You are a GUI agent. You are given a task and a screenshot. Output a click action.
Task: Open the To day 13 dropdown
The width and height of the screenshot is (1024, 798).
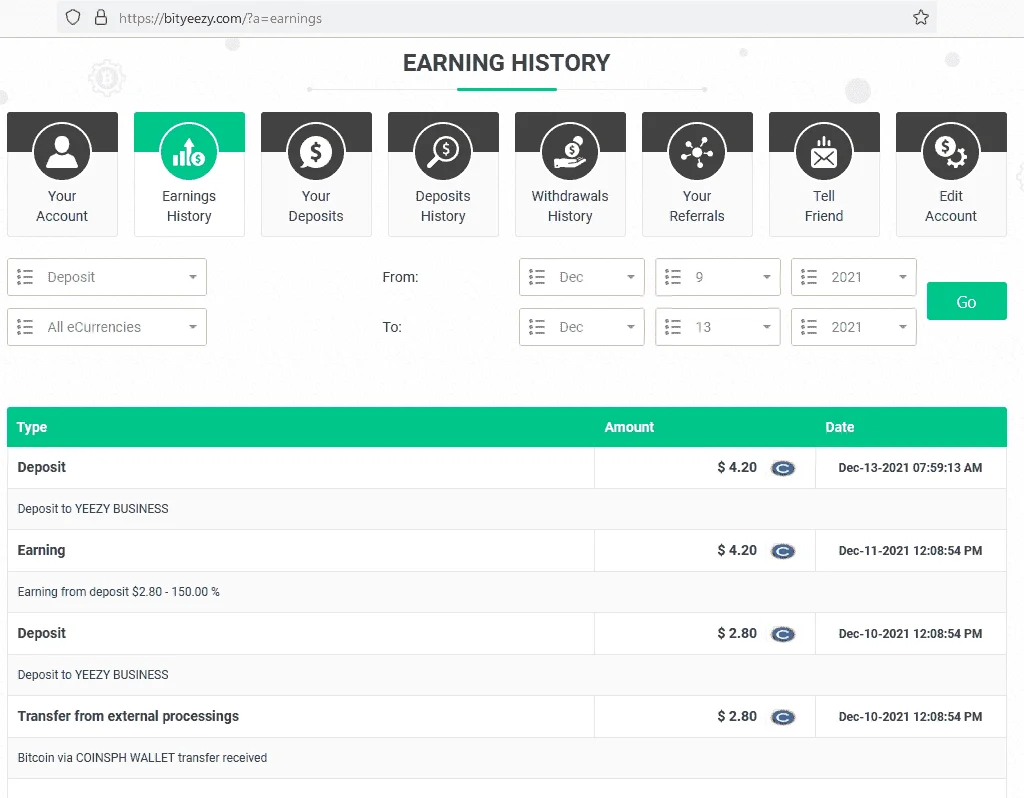[x=718, y=327]
